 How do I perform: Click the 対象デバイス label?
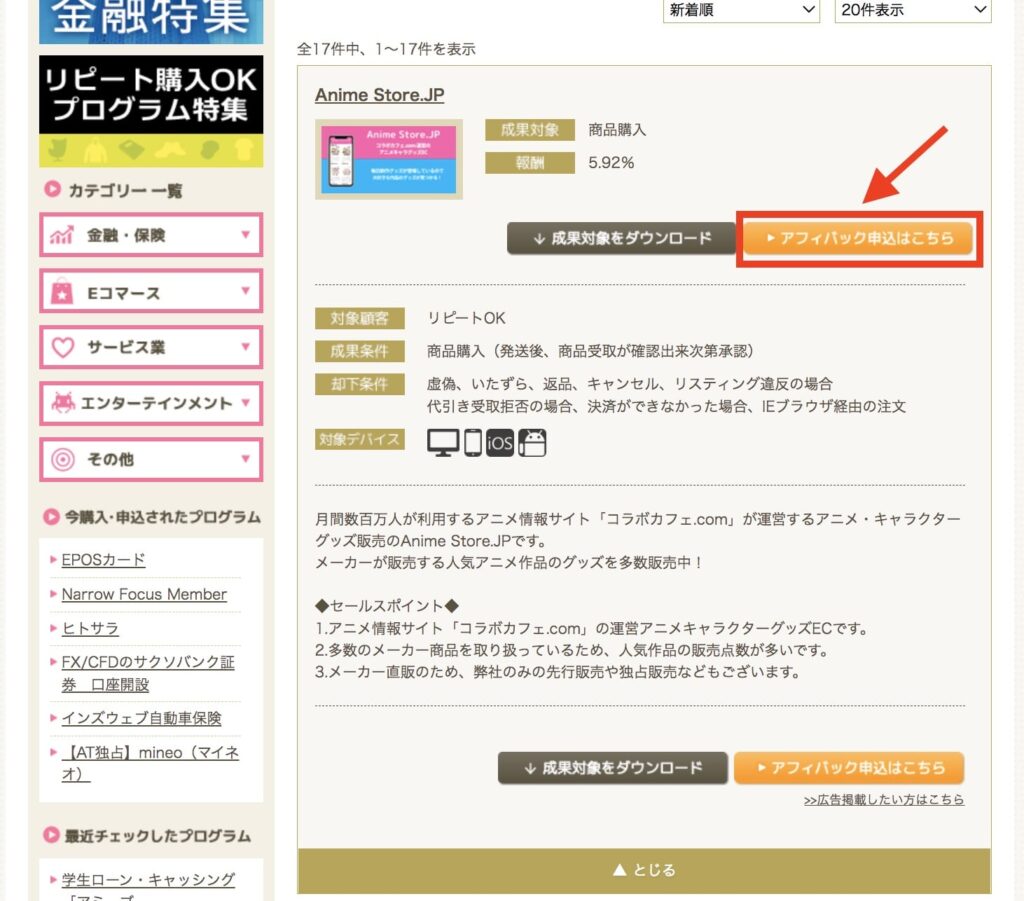[359, 439]
